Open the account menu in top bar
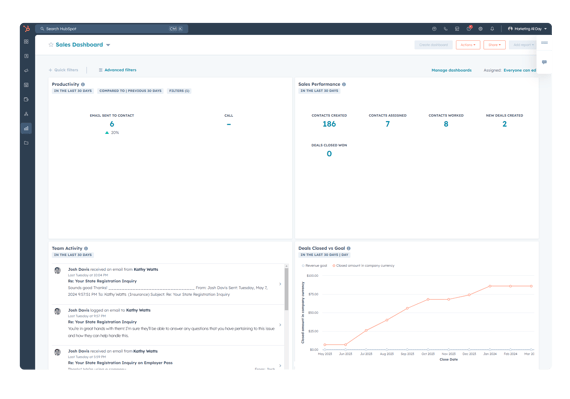Viewport: 570px width, 399px height. 527,29
